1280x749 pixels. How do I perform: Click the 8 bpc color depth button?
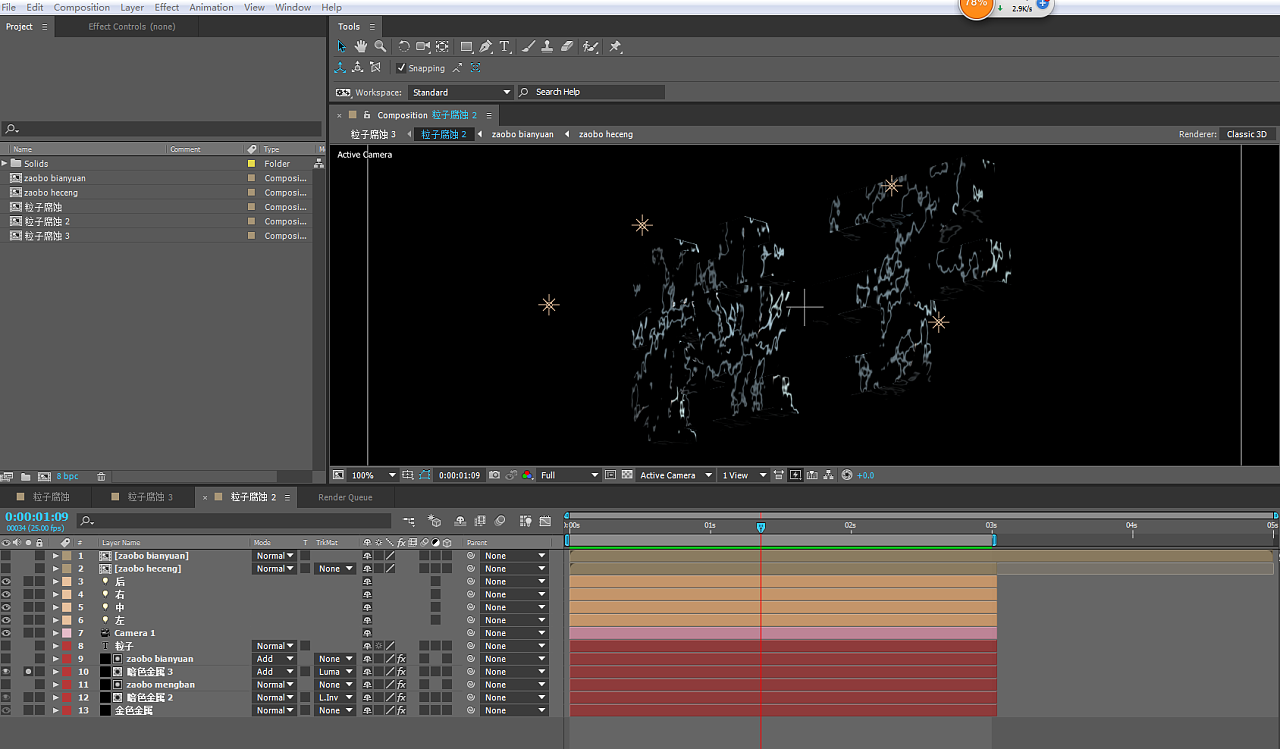67,477
